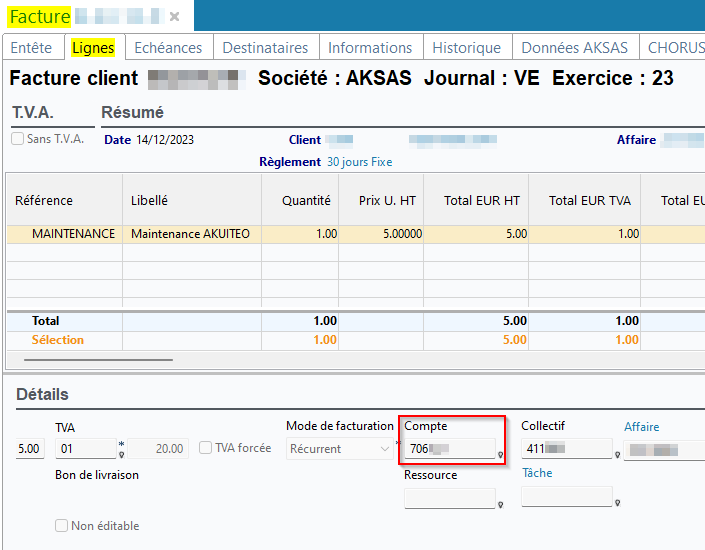This screenshot has width=705, height=550.
Task: Select the MAINTENANCE reference cell
Action: pos(65,234)
